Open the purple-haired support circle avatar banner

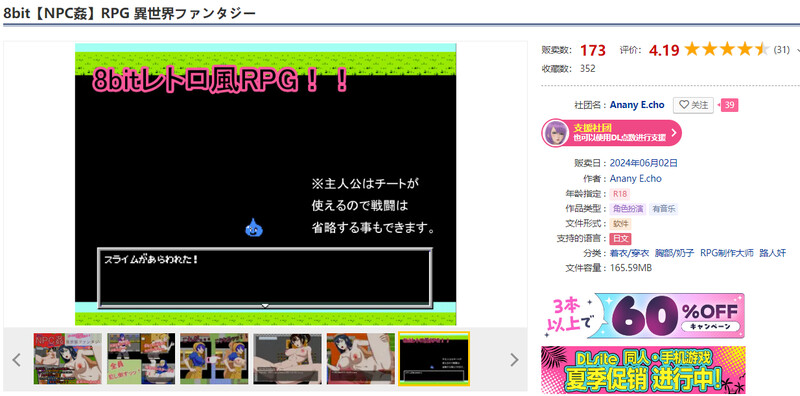coord(611,133)
